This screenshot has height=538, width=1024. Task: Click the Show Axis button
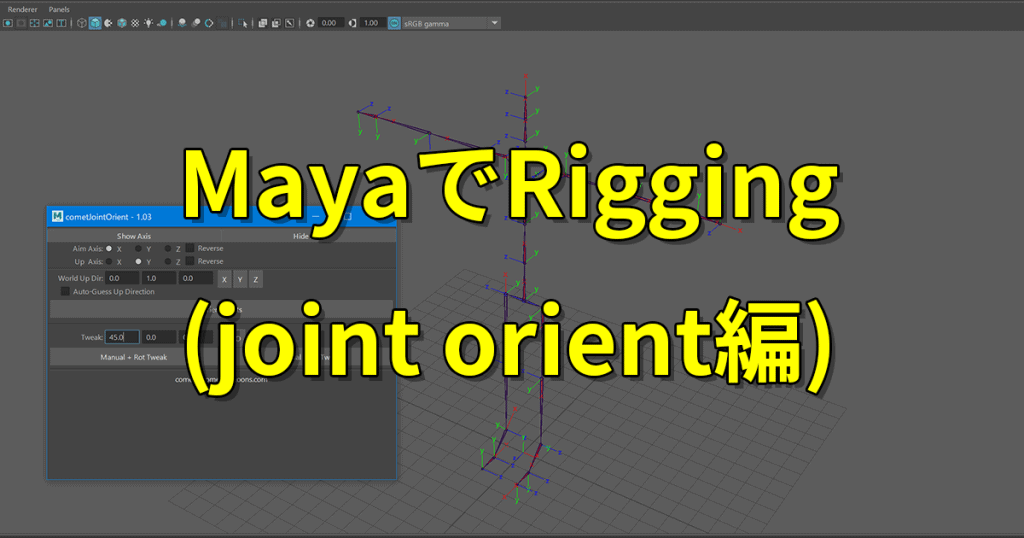134,236
